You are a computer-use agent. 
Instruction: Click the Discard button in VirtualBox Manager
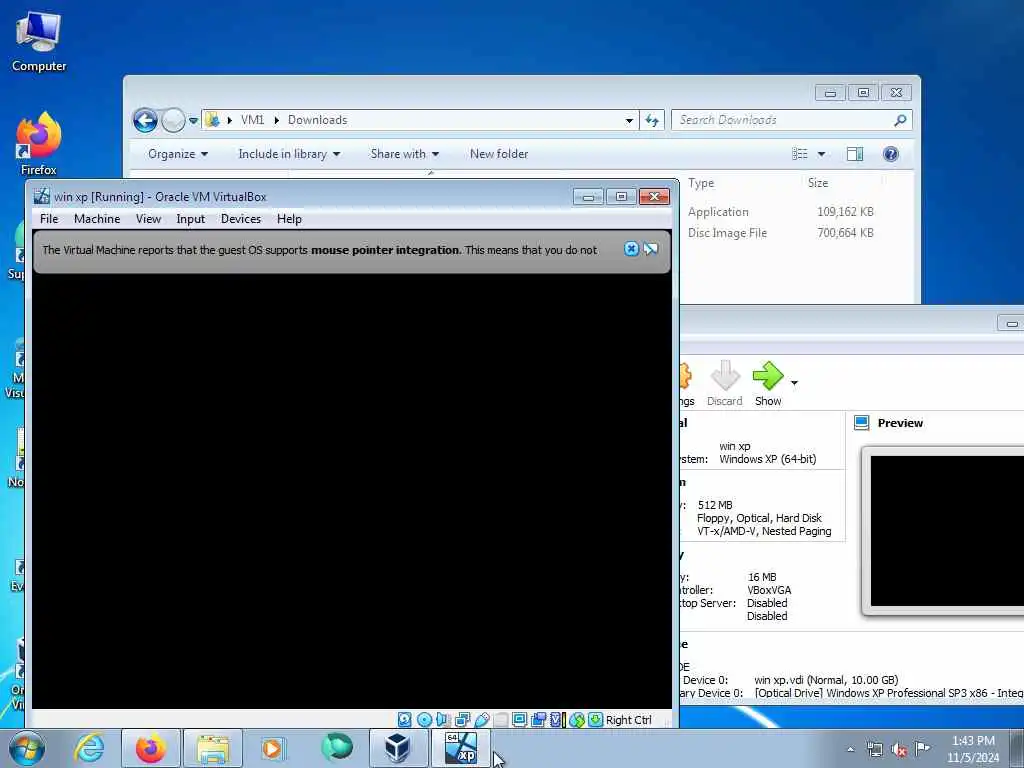725,384
